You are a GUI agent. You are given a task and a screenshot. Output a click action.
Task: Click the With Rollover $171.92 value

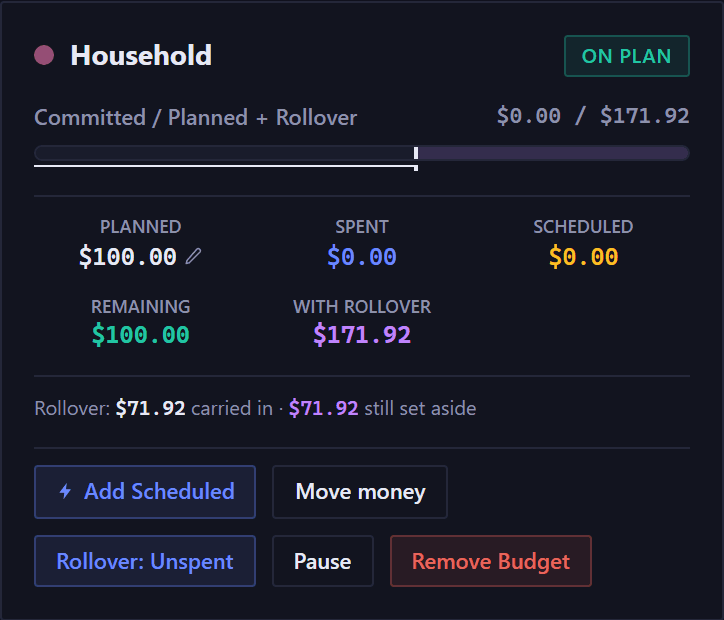pyautogui.click(x=362, y=335)
